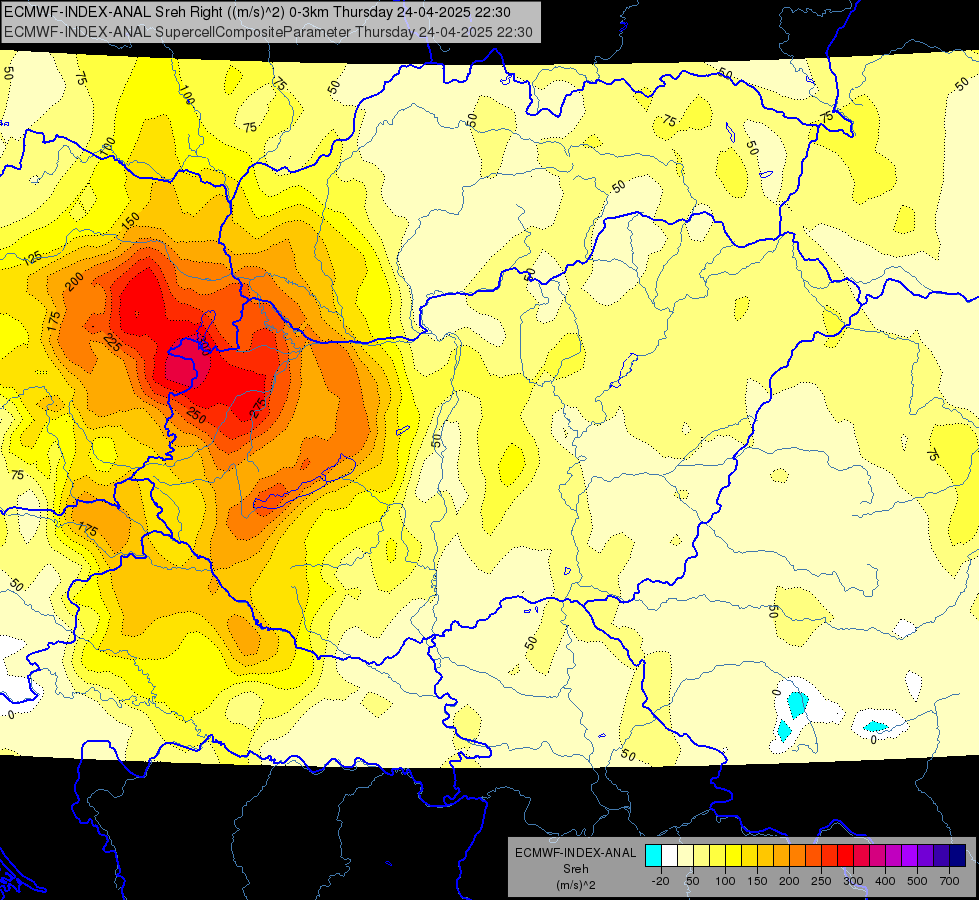Image resolution: width=979 pixels, height=900 pixels.
Task: Click the (m/s)^2 unit label in legend
Action: click(575, 885)
